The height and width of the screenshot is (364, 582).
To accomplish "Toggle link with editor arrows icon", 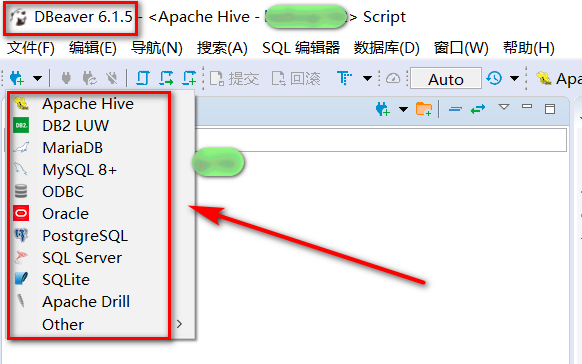I will tap(478, 109).
